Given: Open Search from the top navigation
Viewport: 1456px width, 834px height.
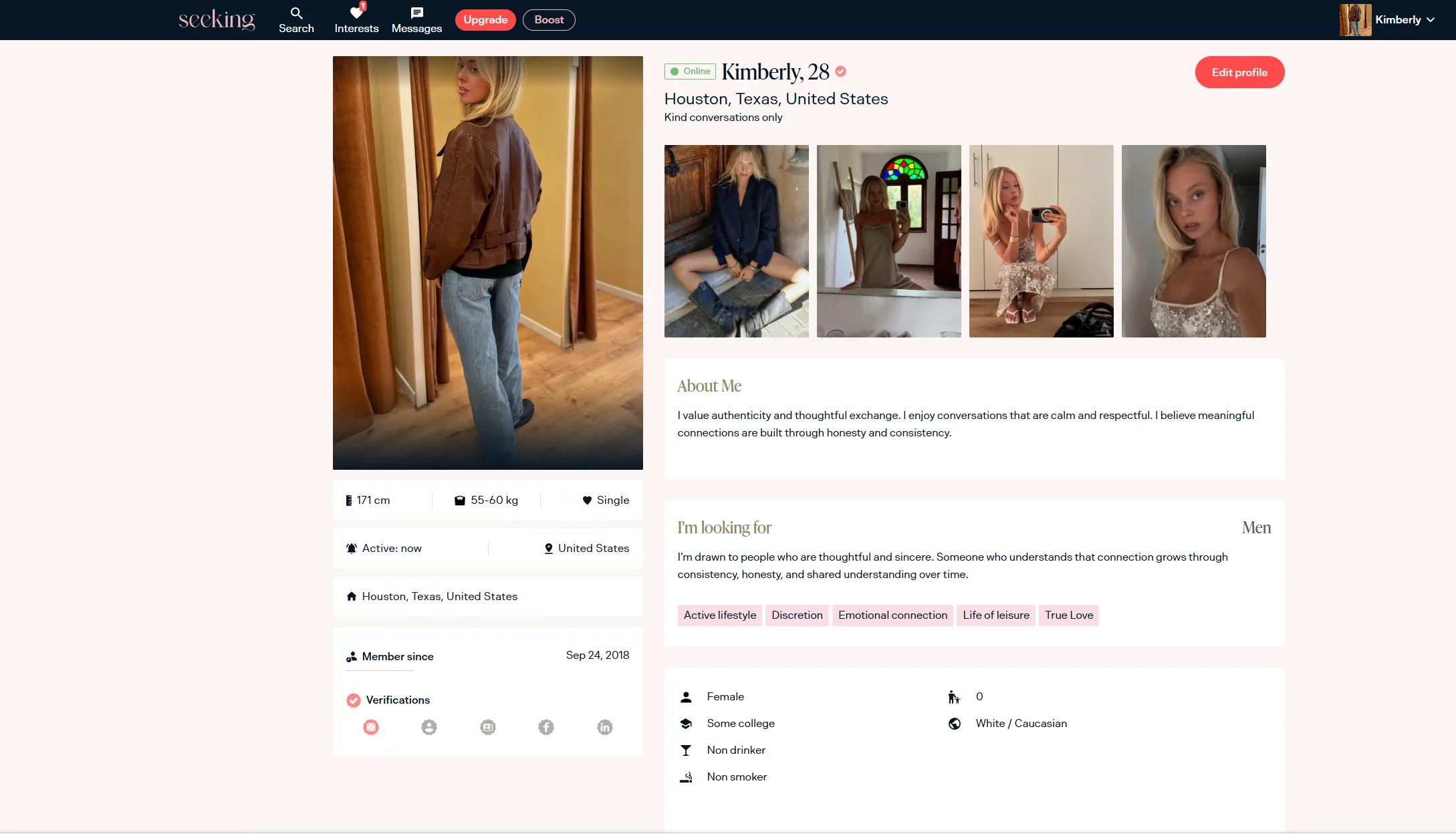Looking at the screenshot, I should (296, 20).
